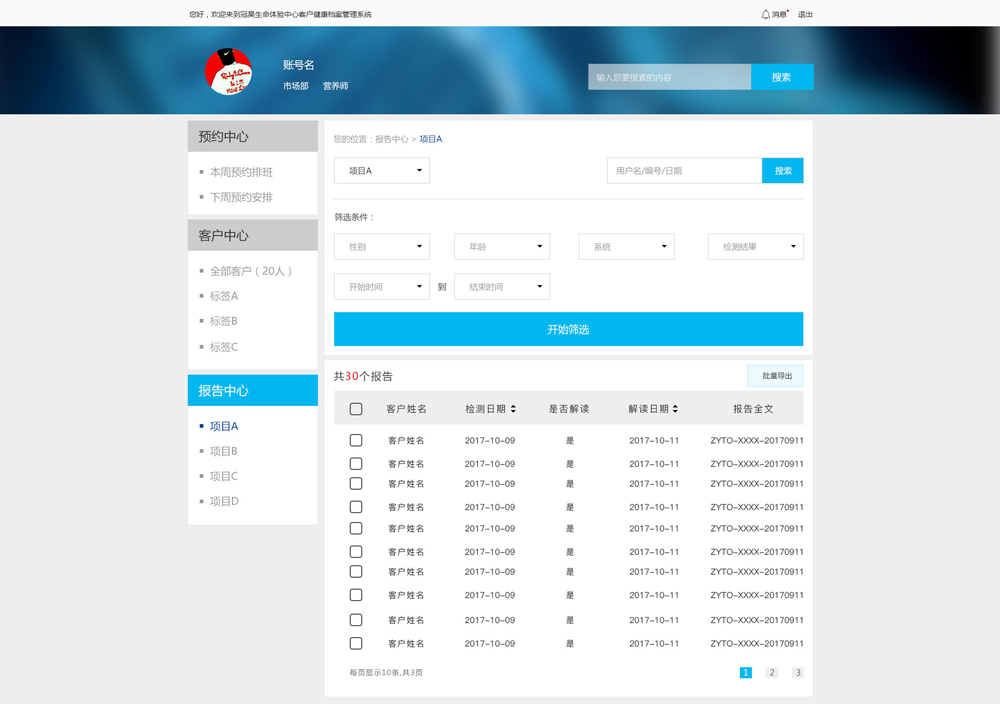This screenshot has width=1000, height=704.
Task: Sort by 检测日期 arrows
Action: [513, 409]
